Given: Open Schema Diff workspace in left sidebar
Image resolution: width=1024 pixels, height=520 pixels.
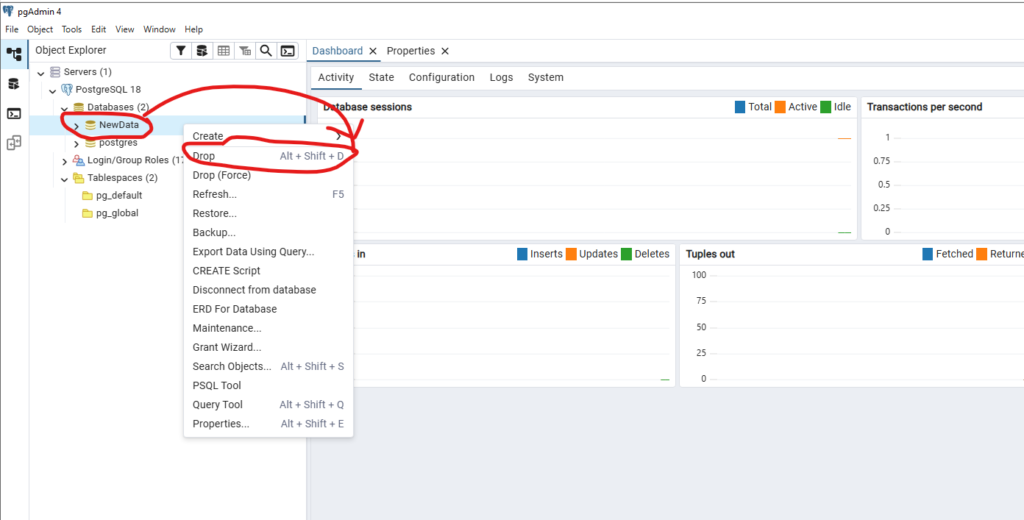Looking at the screenshot, I should (x=14, y=143).
